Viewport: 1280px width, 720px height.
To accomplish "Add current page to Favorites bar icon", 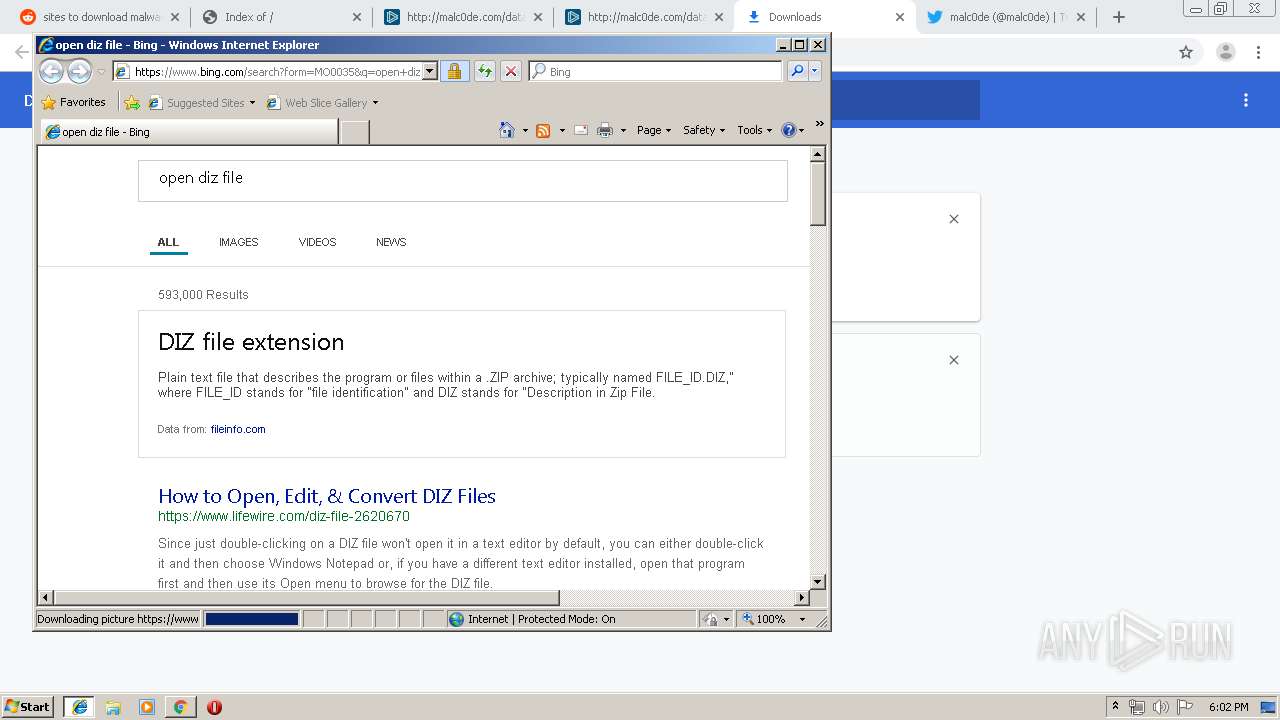I will click(132, 102).
